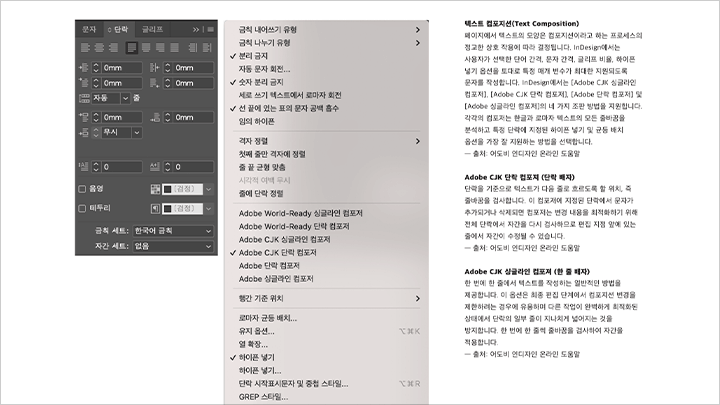Select the align right paragraph icon
Screen dimensions: 720x405
pos(113,47)
